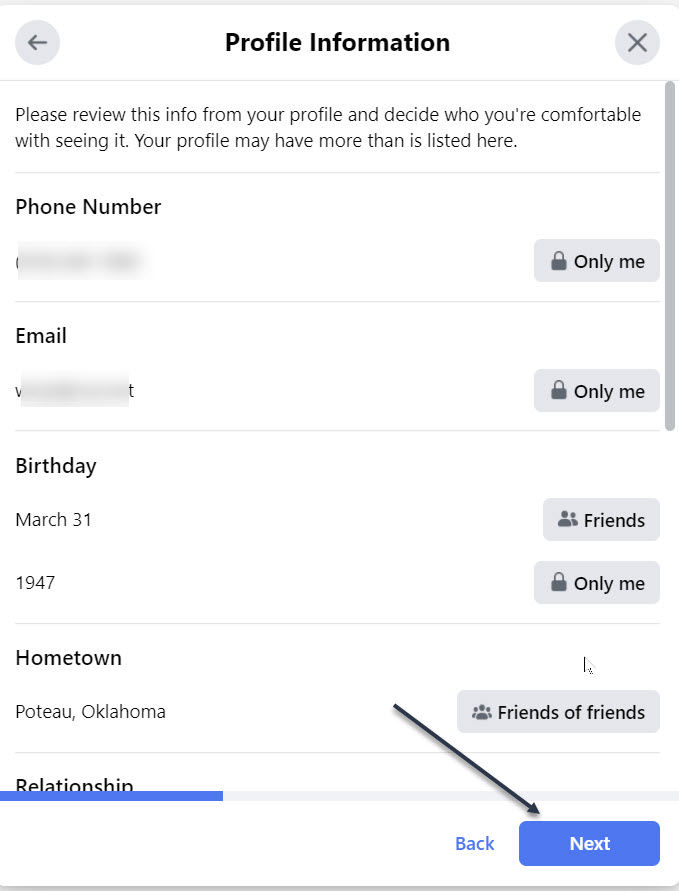Click the March 31 birthday text
The width and height of the screenshot is (679, 891).
click(53, 519)
